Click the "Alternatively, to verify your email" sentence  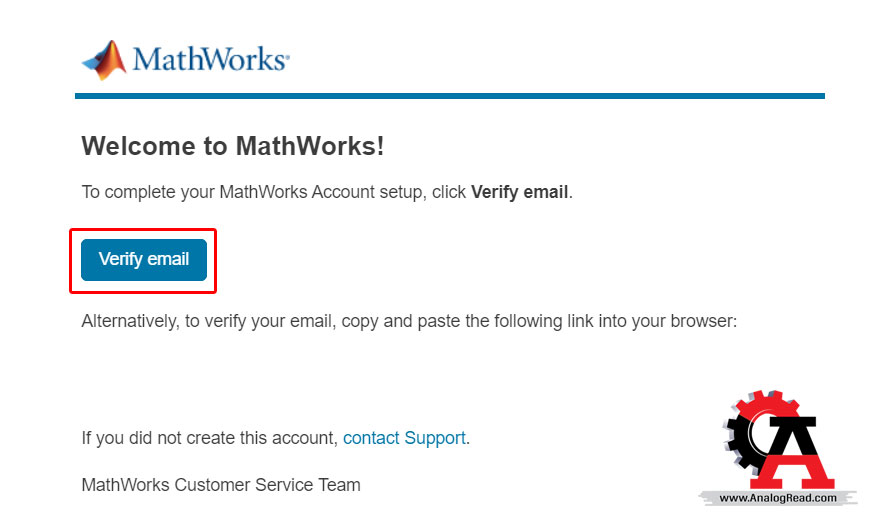point(208,321)
